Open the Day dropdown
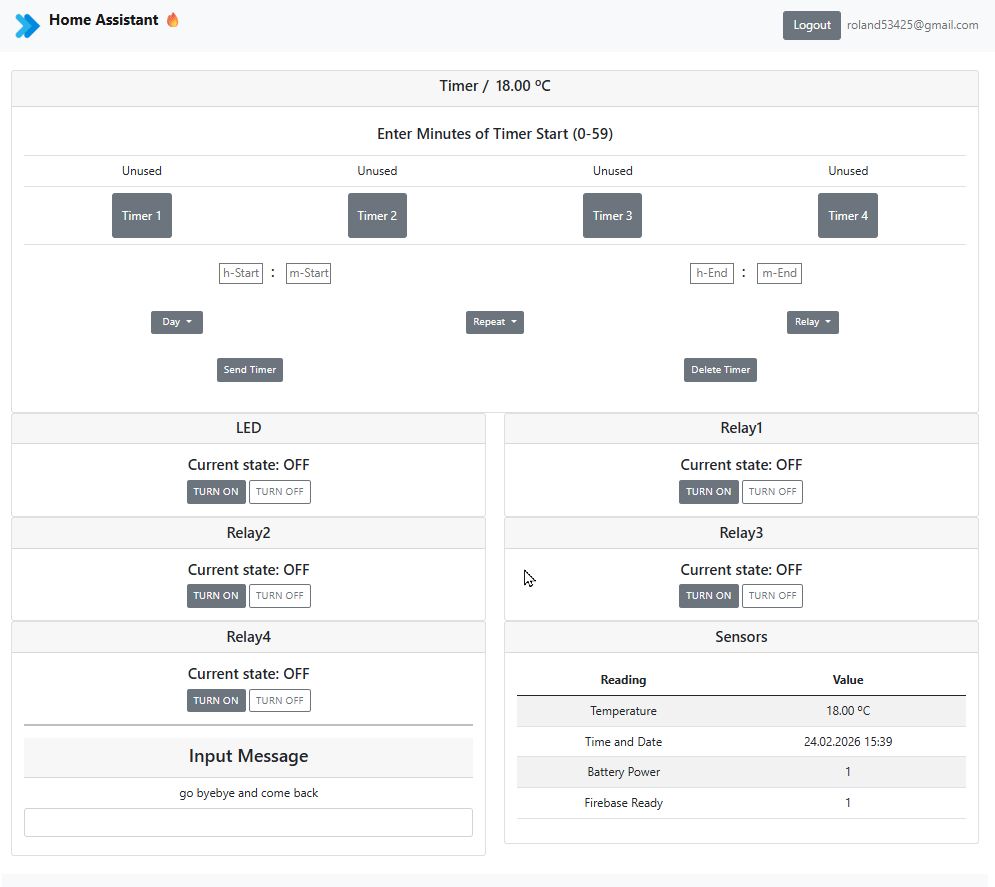The width and height of the screenshot is (995, 887). coord(176,322)
